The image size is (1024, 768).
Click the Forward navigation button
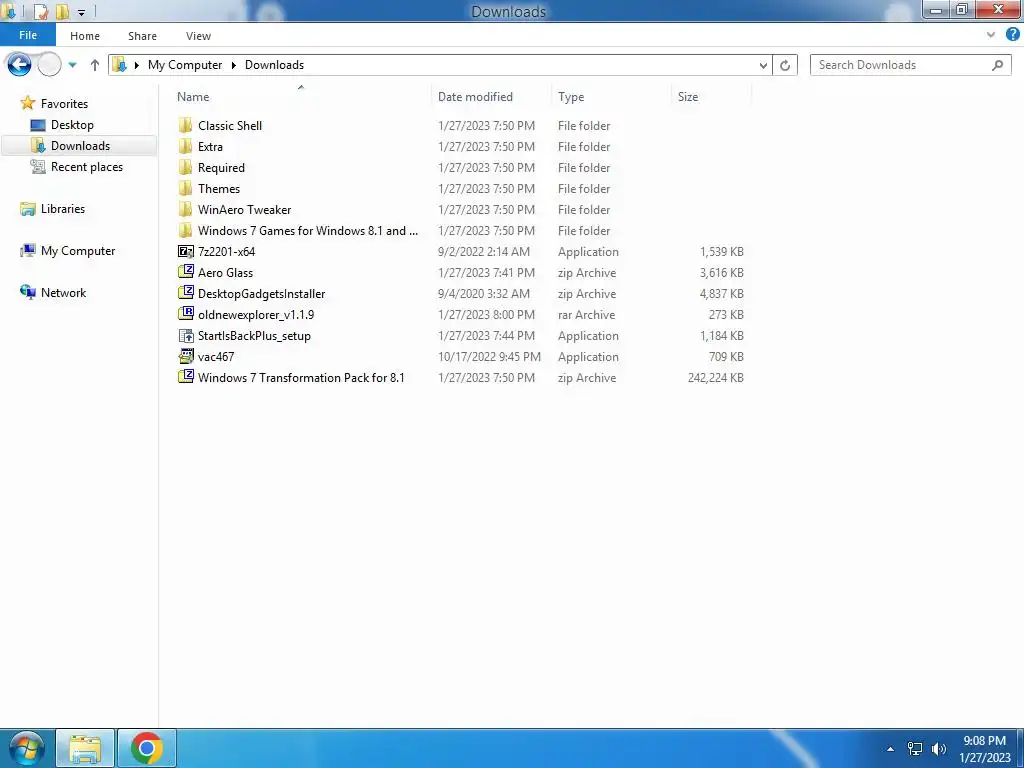pyautogui.click(x=50, y=65)
